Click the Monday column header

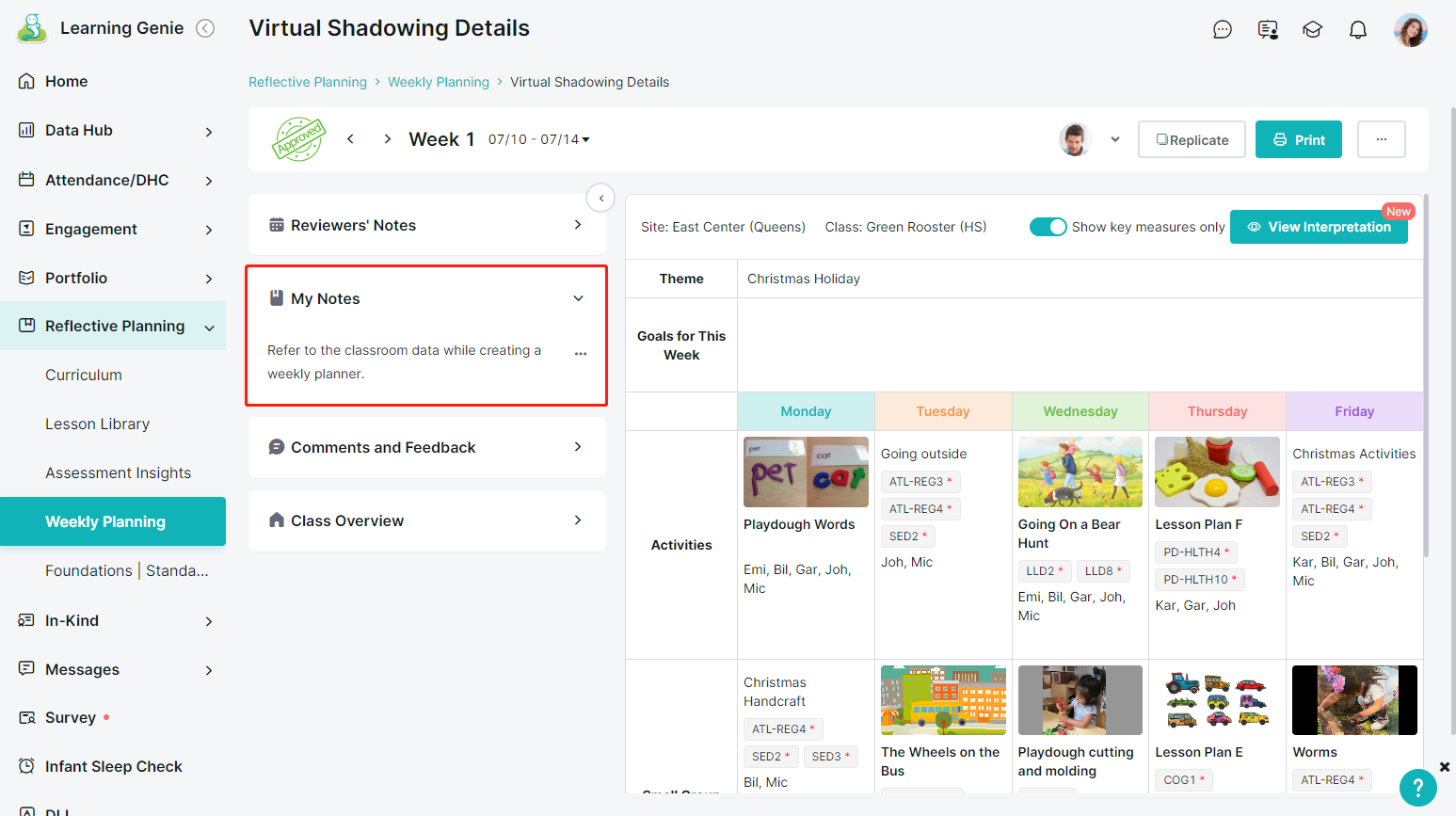(x=806, y=411)
